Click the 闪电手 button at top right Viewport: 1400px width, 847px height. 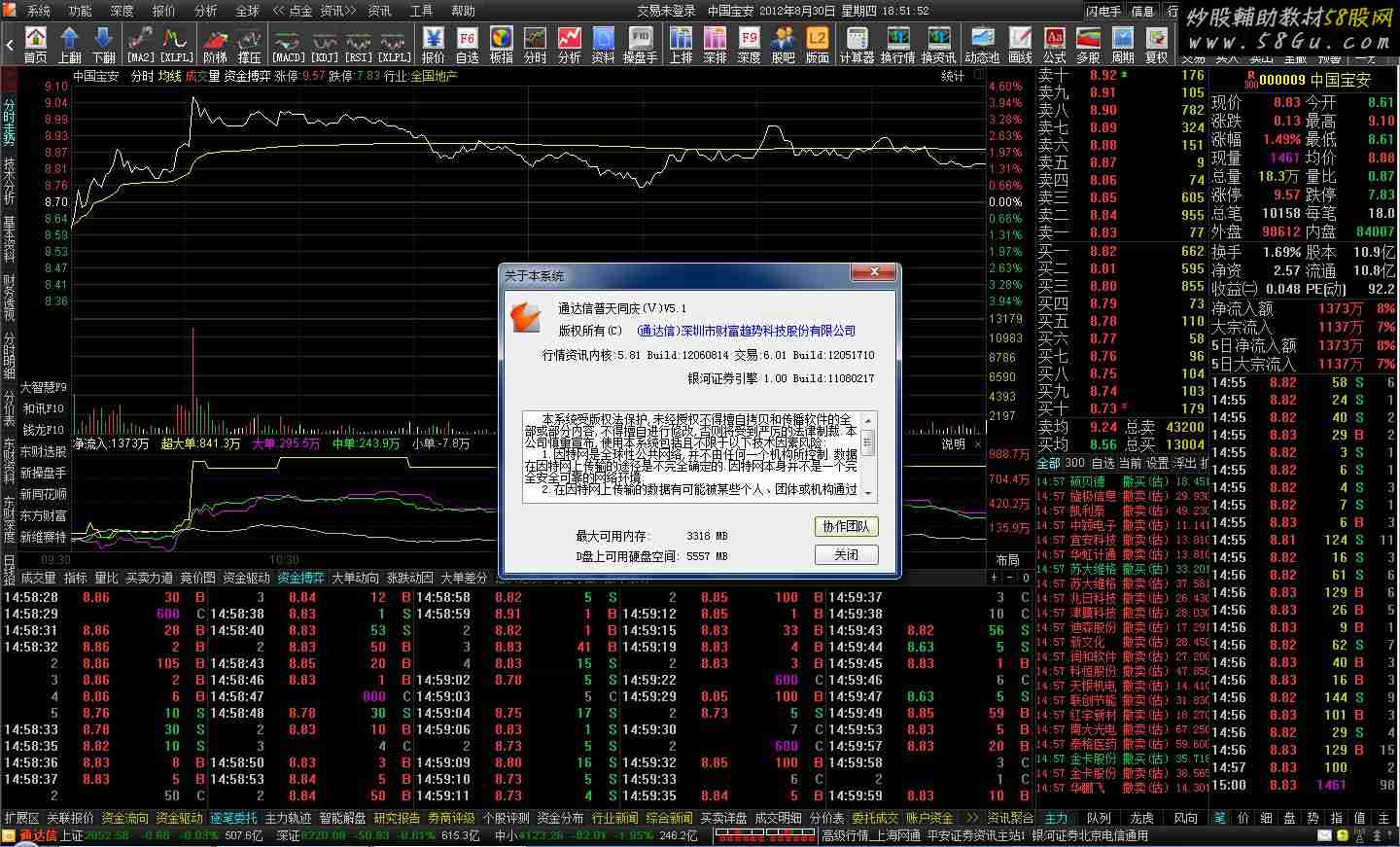(1104, 11)
